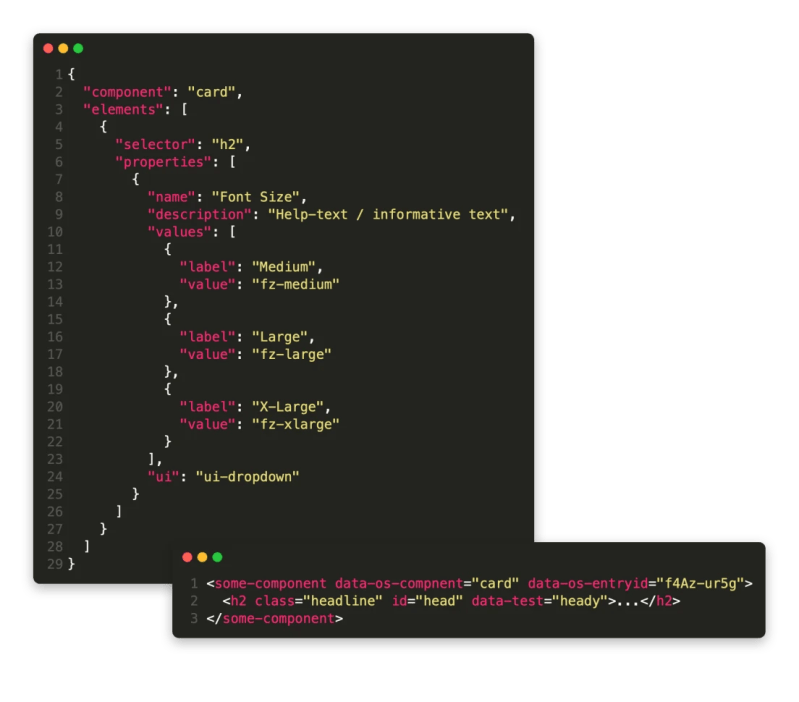Click the "description" key
Image resolution: width=799 pixels, height=702 pixels.
coord(199,214)
